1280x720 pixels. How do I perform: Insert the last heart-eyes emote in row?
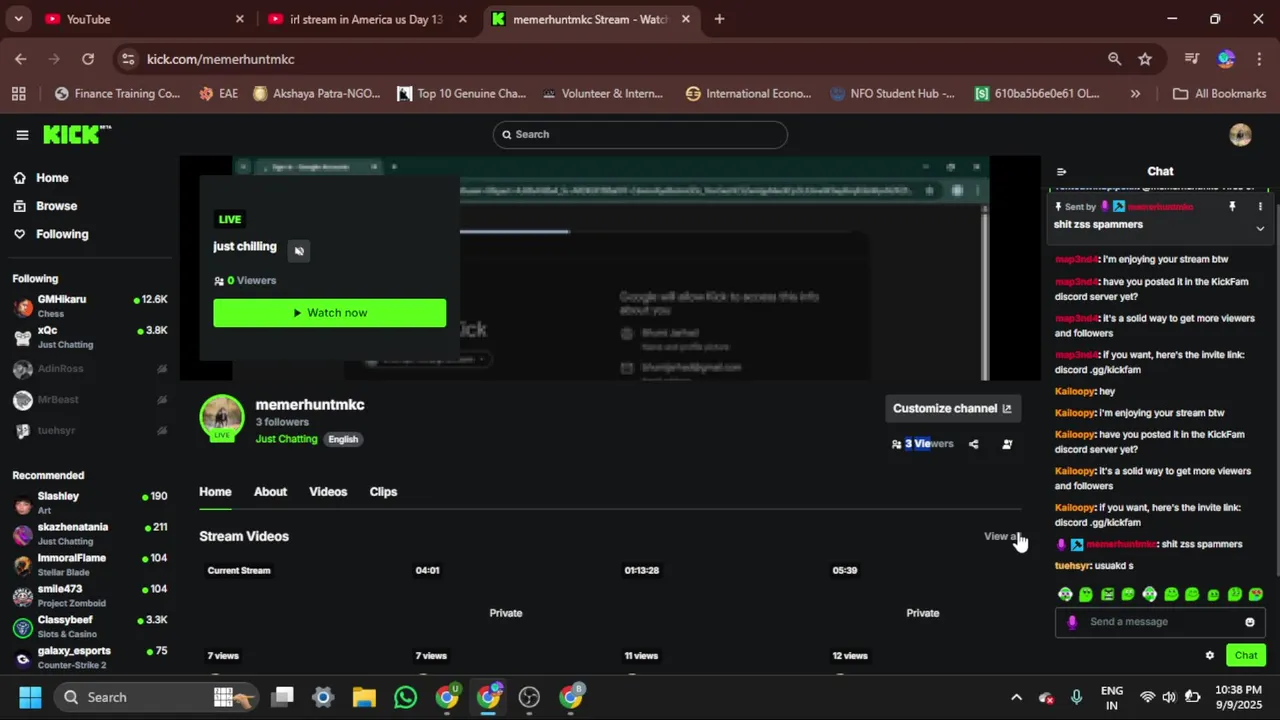[x=1256, y=595]
